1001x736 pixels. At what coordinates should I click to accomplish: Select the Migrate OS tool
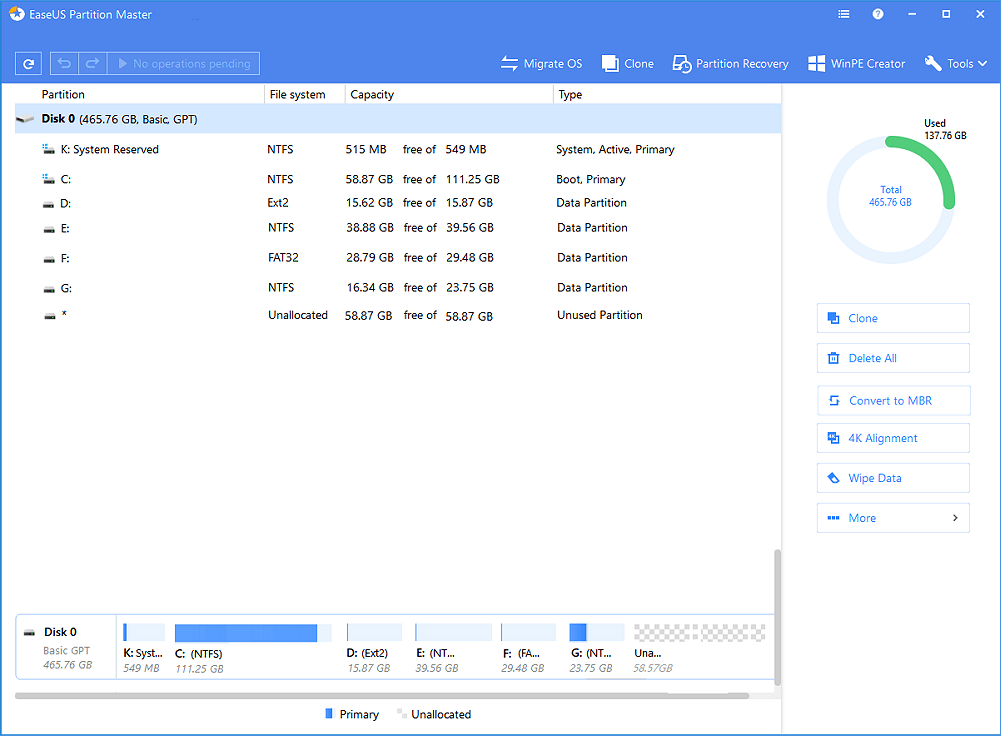click(x=541, y=63)
